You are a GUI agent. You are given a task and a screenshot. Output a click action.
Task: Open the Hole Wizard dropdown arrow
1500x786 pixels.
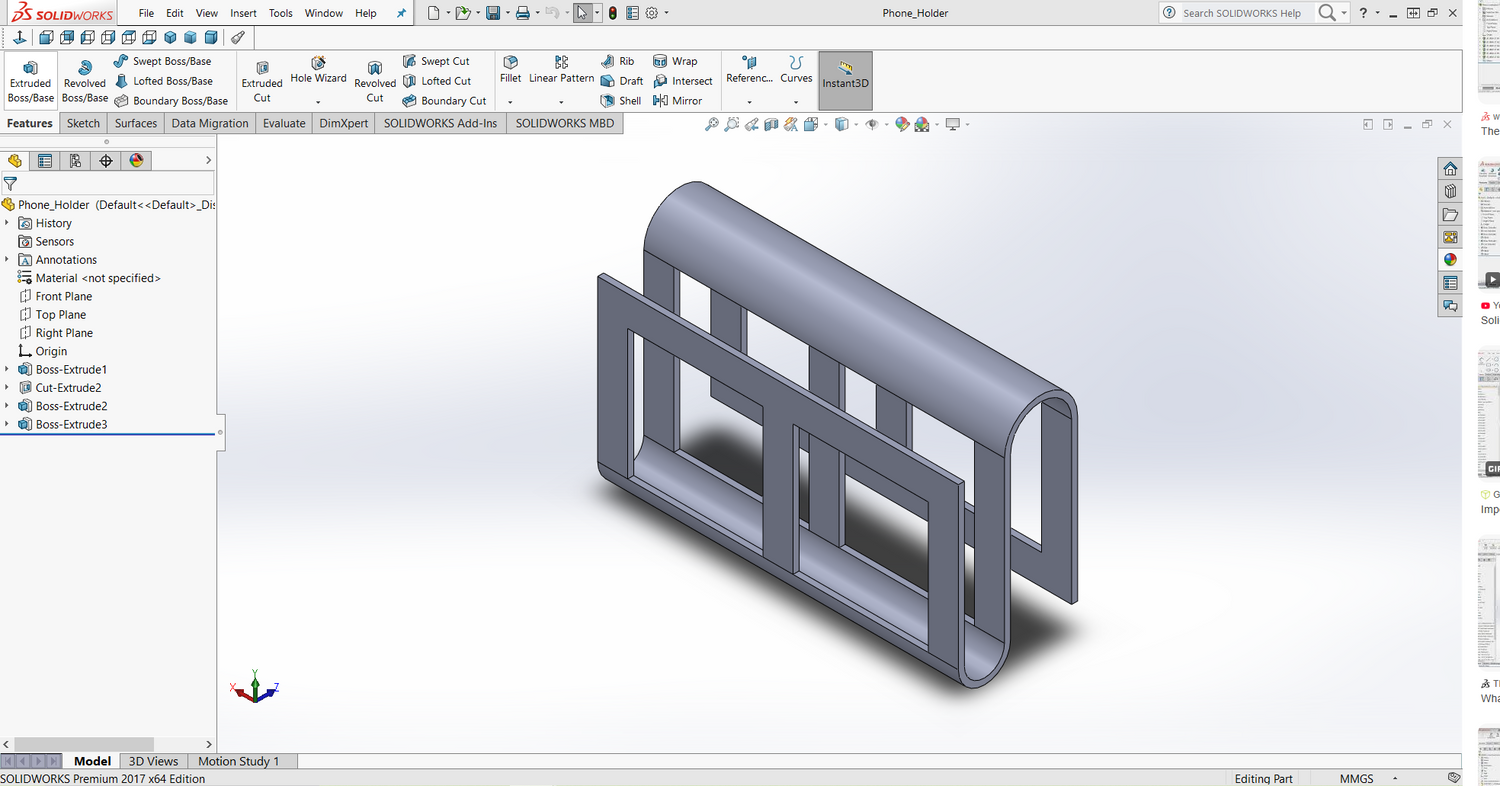(x=318, y=102)
